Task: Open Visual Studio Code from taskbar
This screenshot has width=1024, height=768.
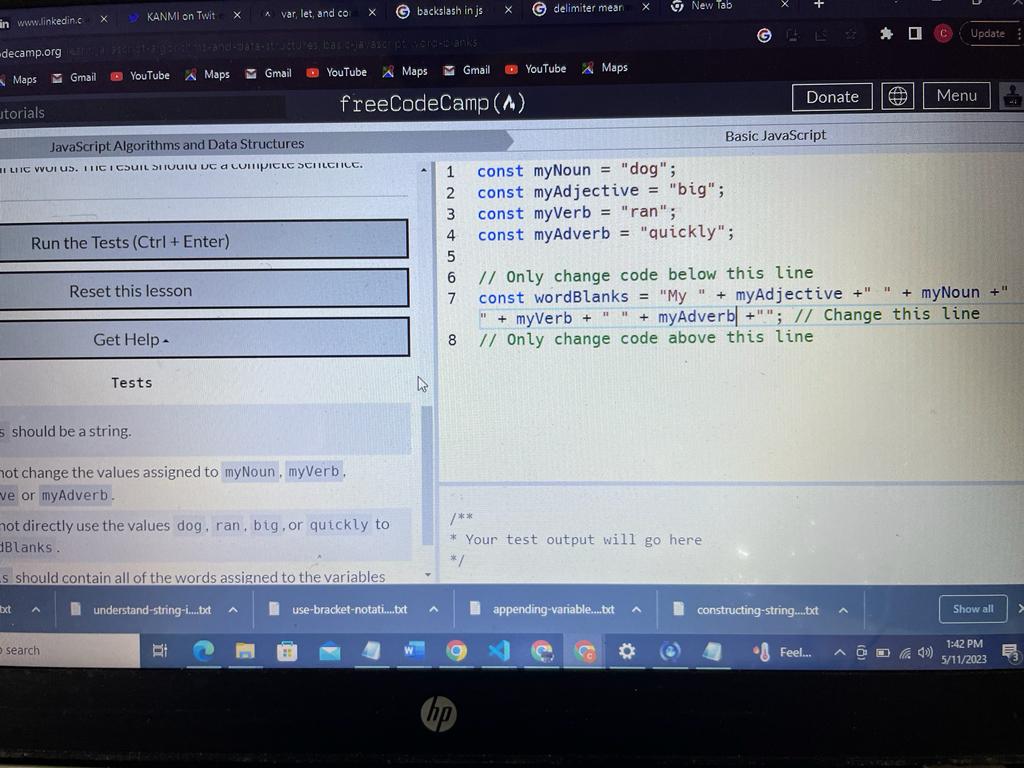Action: 499,650
